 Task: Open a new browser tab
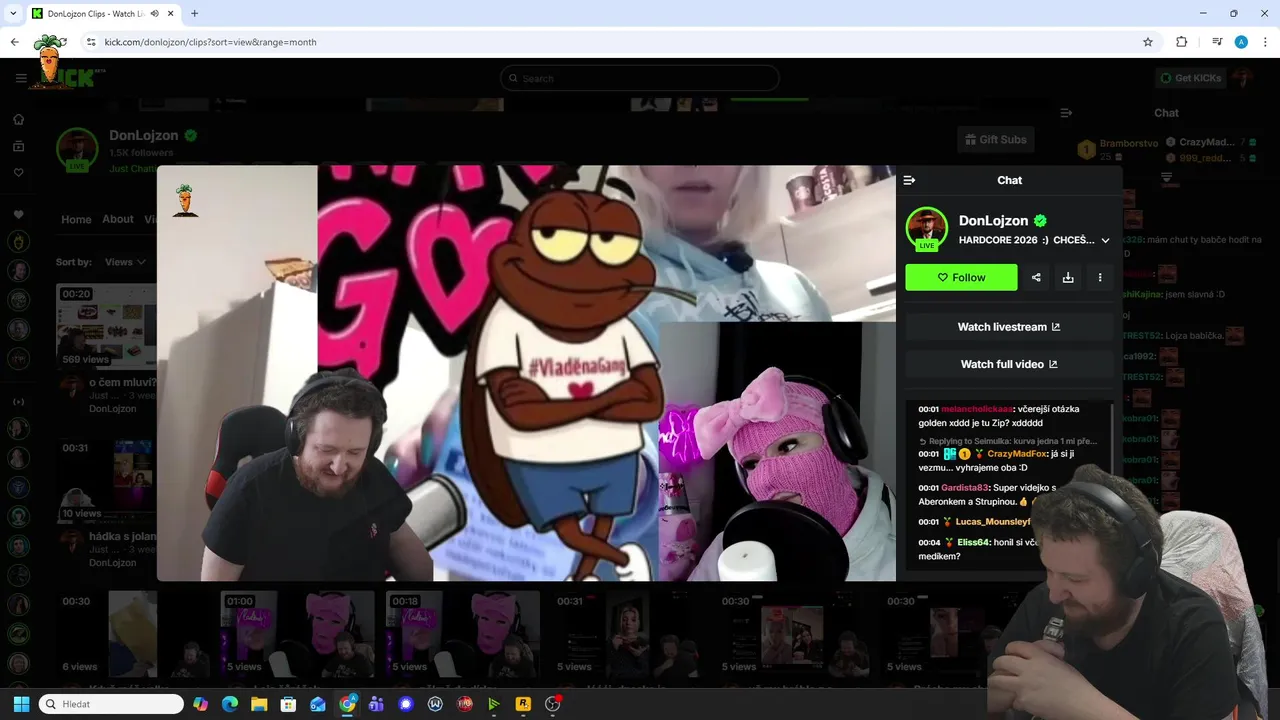pos(194,14)
